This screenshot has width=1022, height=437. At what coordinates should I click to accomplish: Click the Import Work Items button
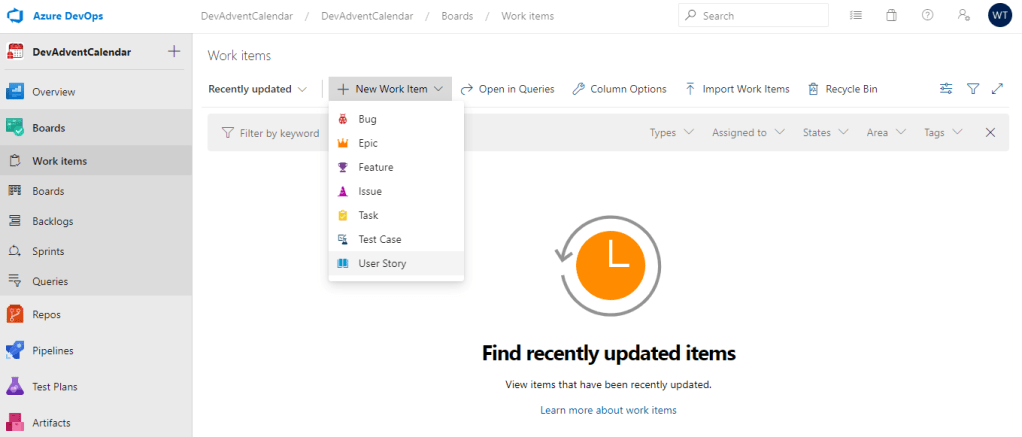pos(737,89)
